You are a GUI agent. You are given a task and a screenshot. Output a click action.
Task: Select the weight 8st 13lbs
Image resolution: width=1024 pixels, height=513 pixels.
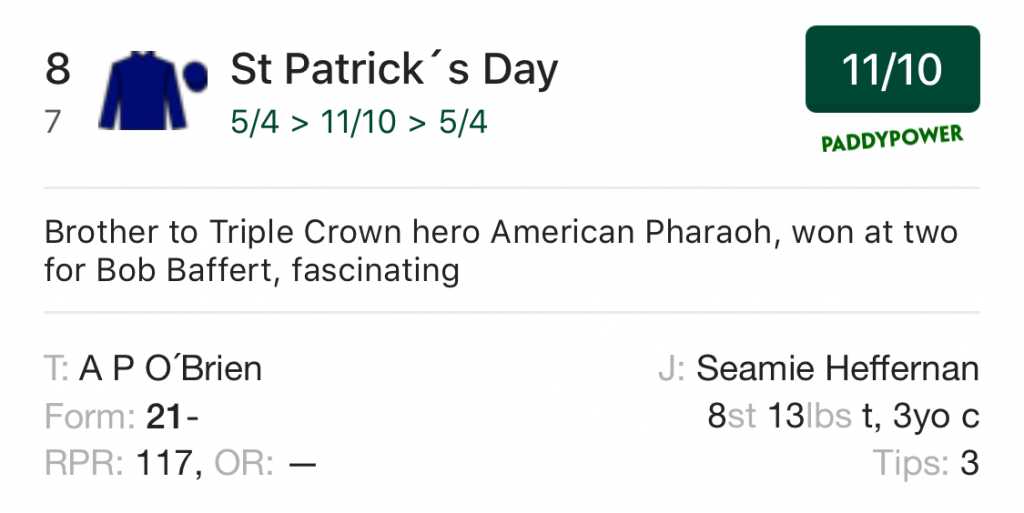tap(779, 416)
